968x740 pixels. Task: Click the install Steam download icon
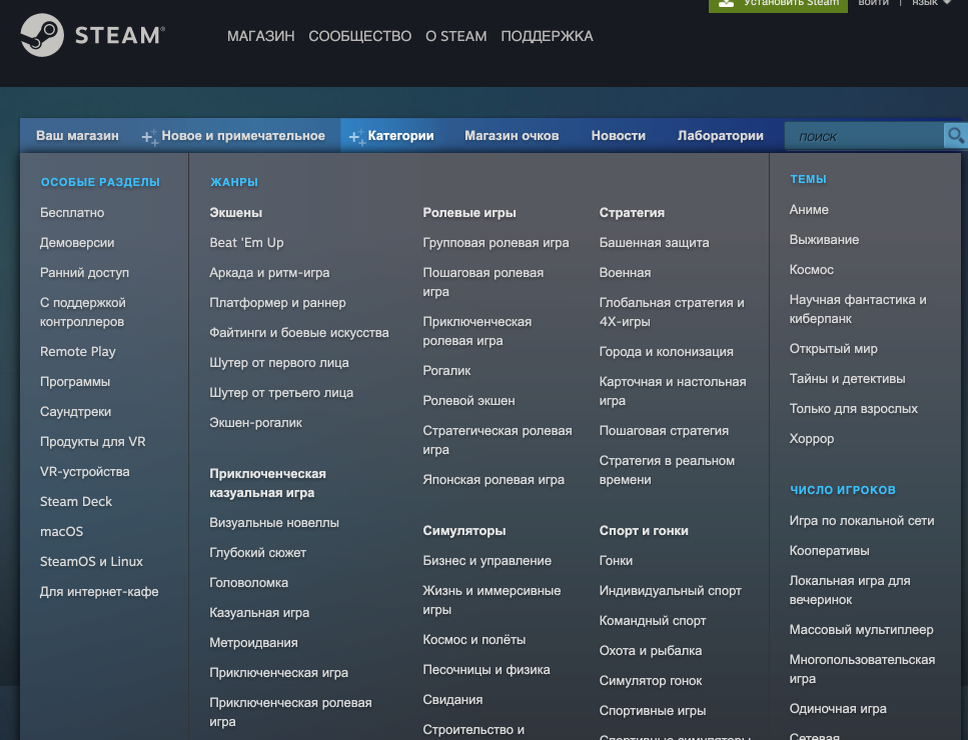coord(727,3)
